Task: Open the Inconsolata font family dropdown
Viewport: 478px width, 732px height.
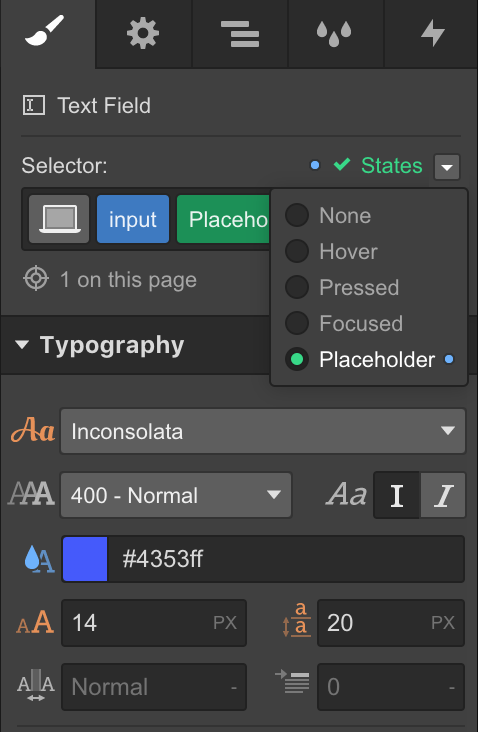Action: (263, 431)
